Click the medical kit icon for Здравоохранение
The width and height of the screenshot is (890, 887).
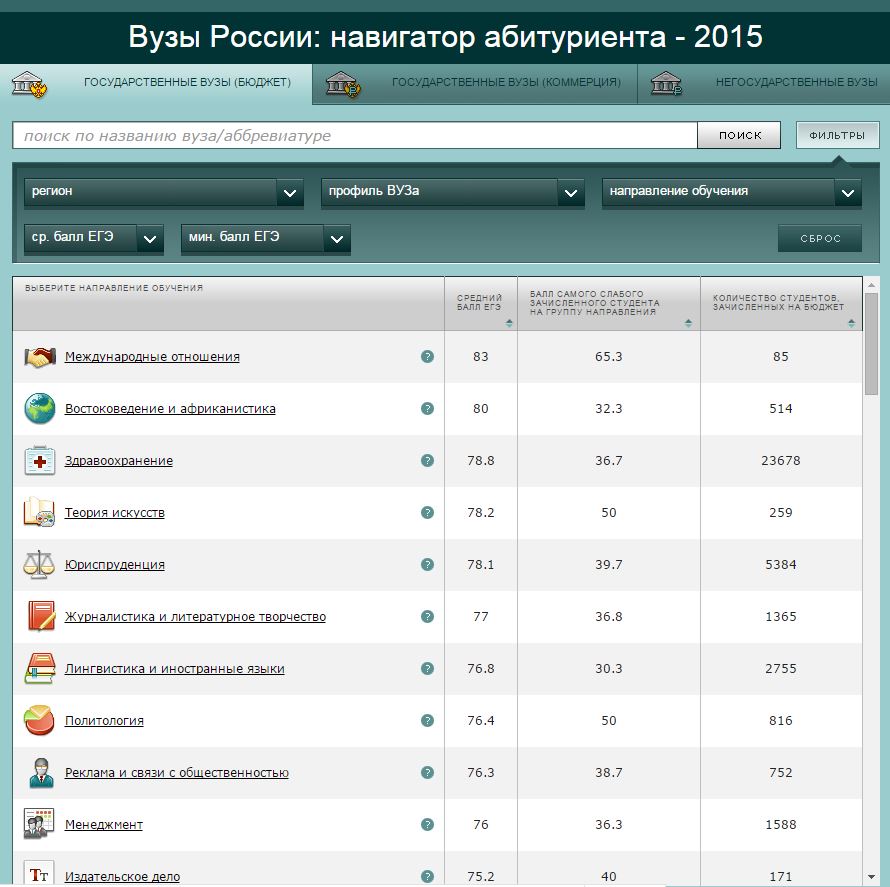click(x=39, y=461)
